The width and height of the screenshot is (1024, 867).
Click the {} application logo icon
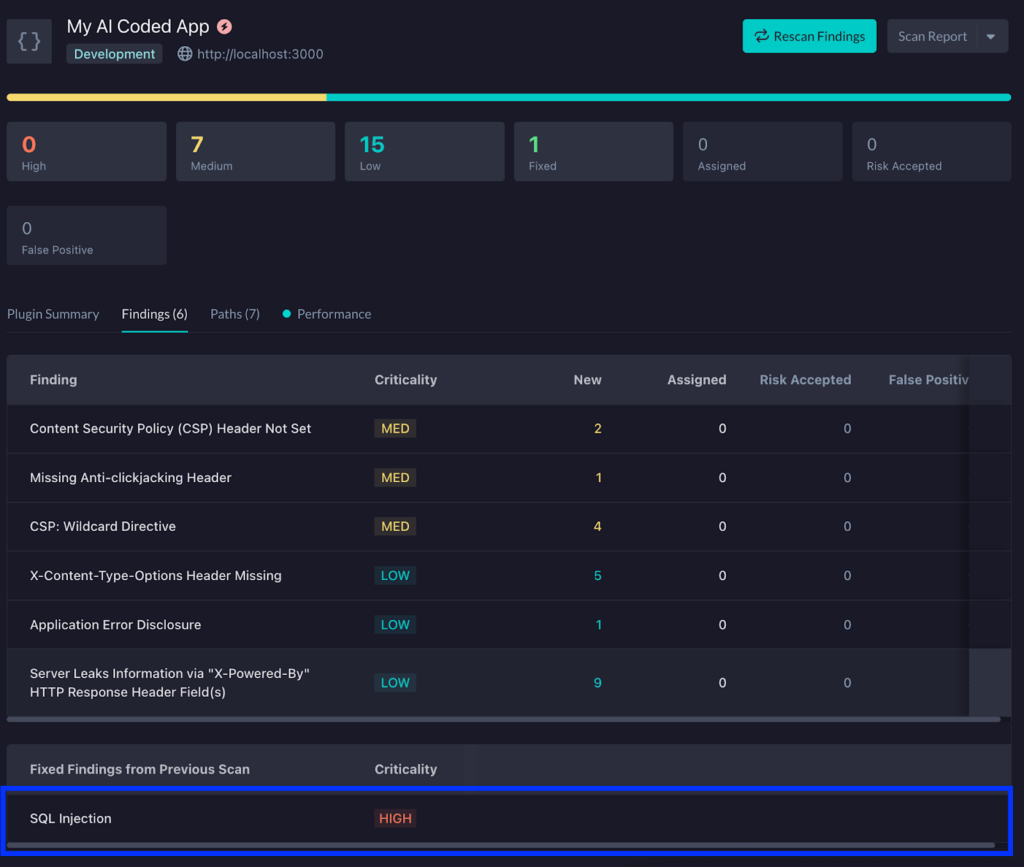[x=28, y=41]
